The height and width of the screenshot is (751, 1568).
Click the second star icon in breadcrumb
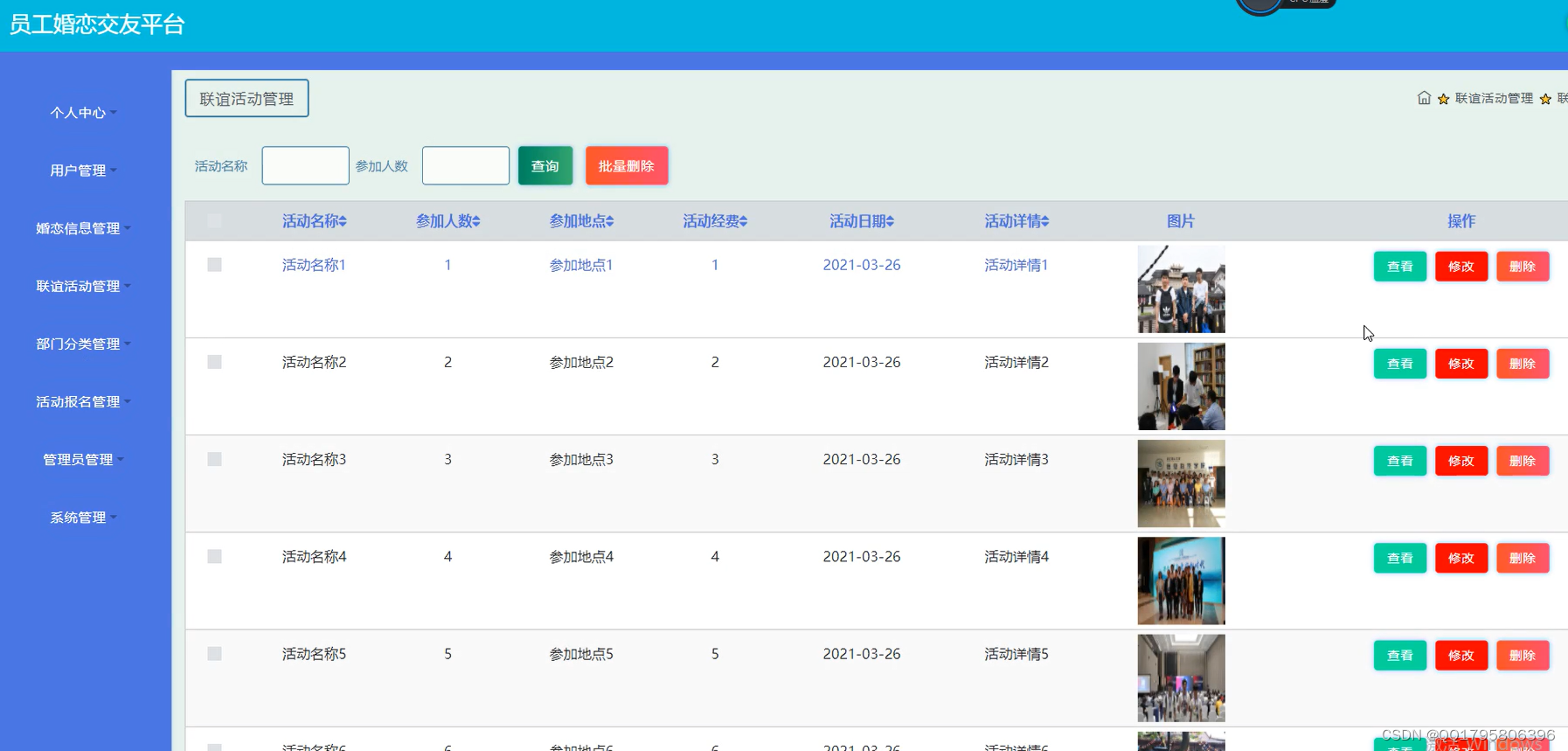[x=1545, y=99]
